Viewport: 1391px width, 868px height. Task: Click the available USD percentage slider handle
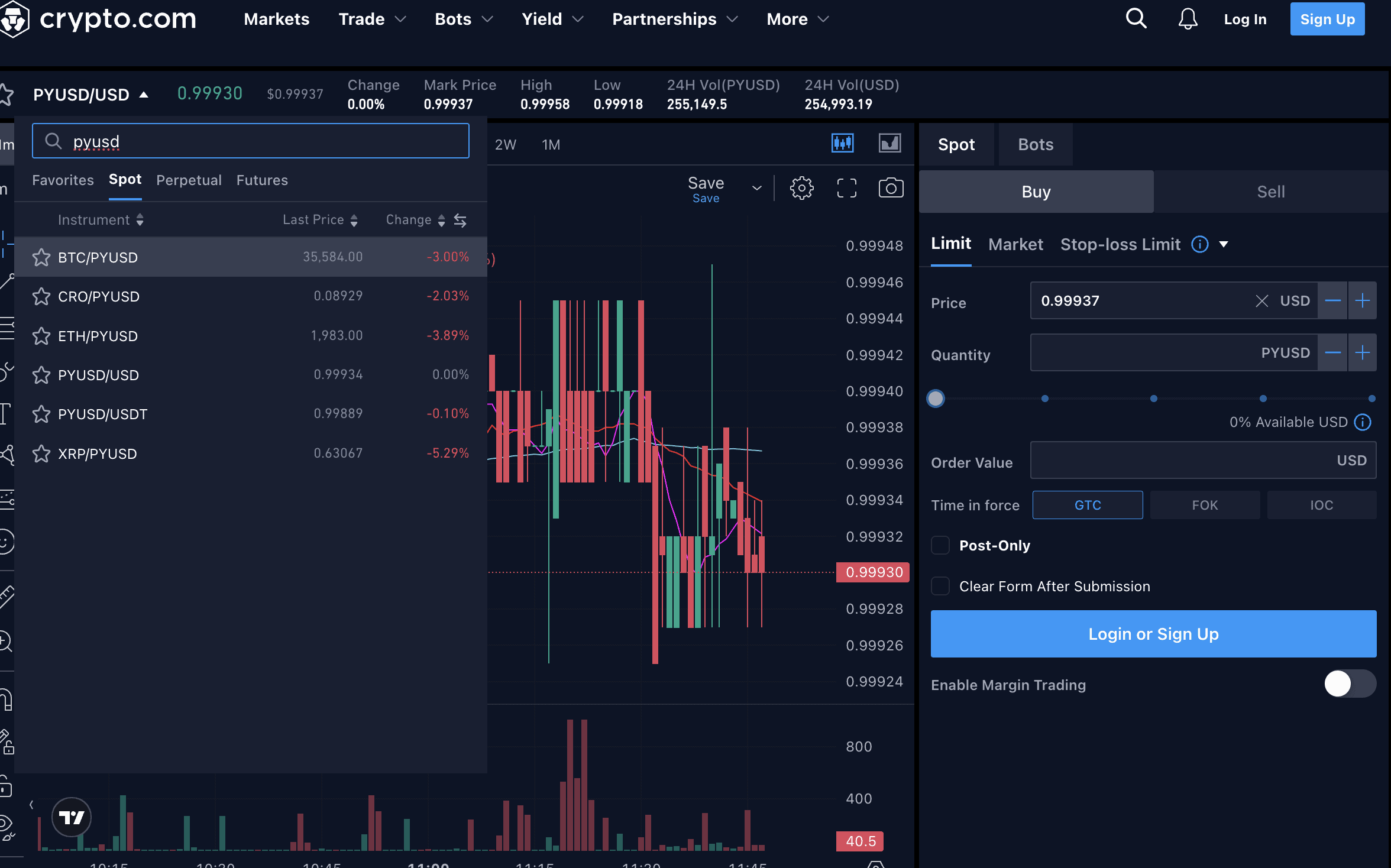936,399
